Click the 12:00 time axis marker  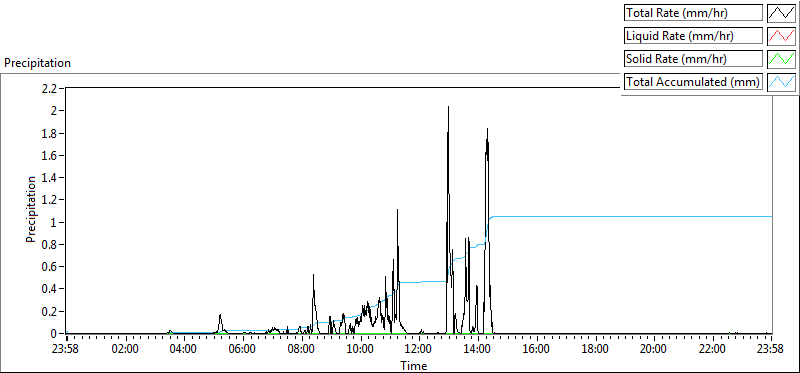click(419, 350)
